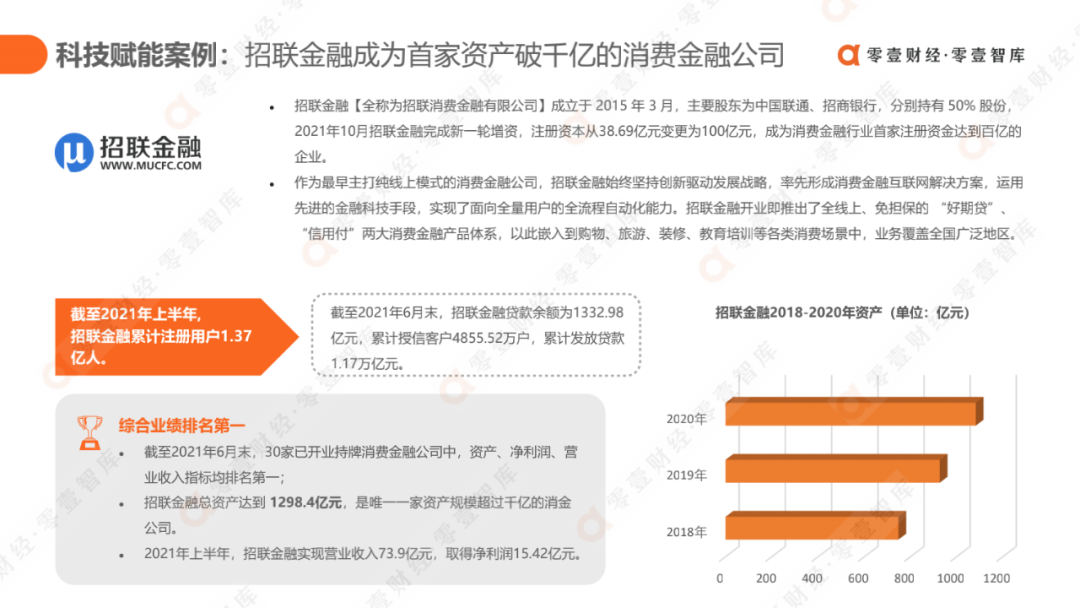This screenshot has width=1080, height=608.
Task: Click the 1298.4亿元 bold figure
Action: [306, 503]
